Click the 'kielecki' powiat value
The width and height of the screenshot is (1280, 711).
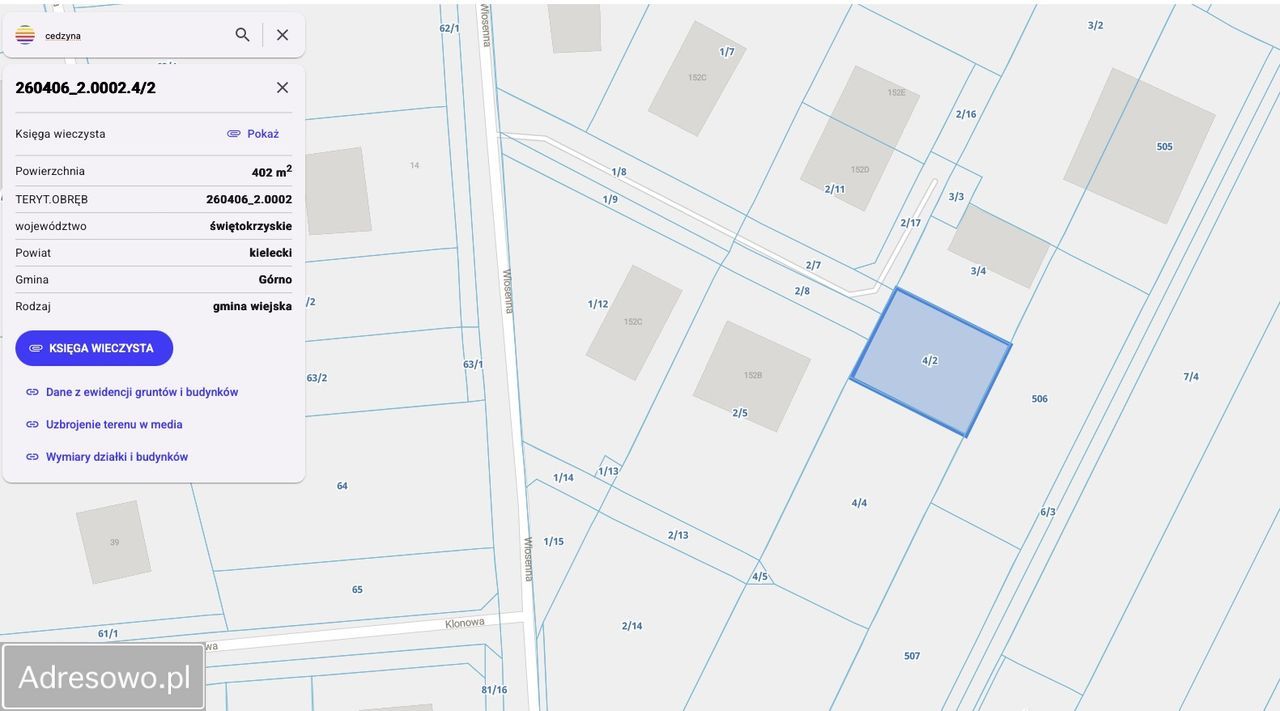(x=271, y=253)
